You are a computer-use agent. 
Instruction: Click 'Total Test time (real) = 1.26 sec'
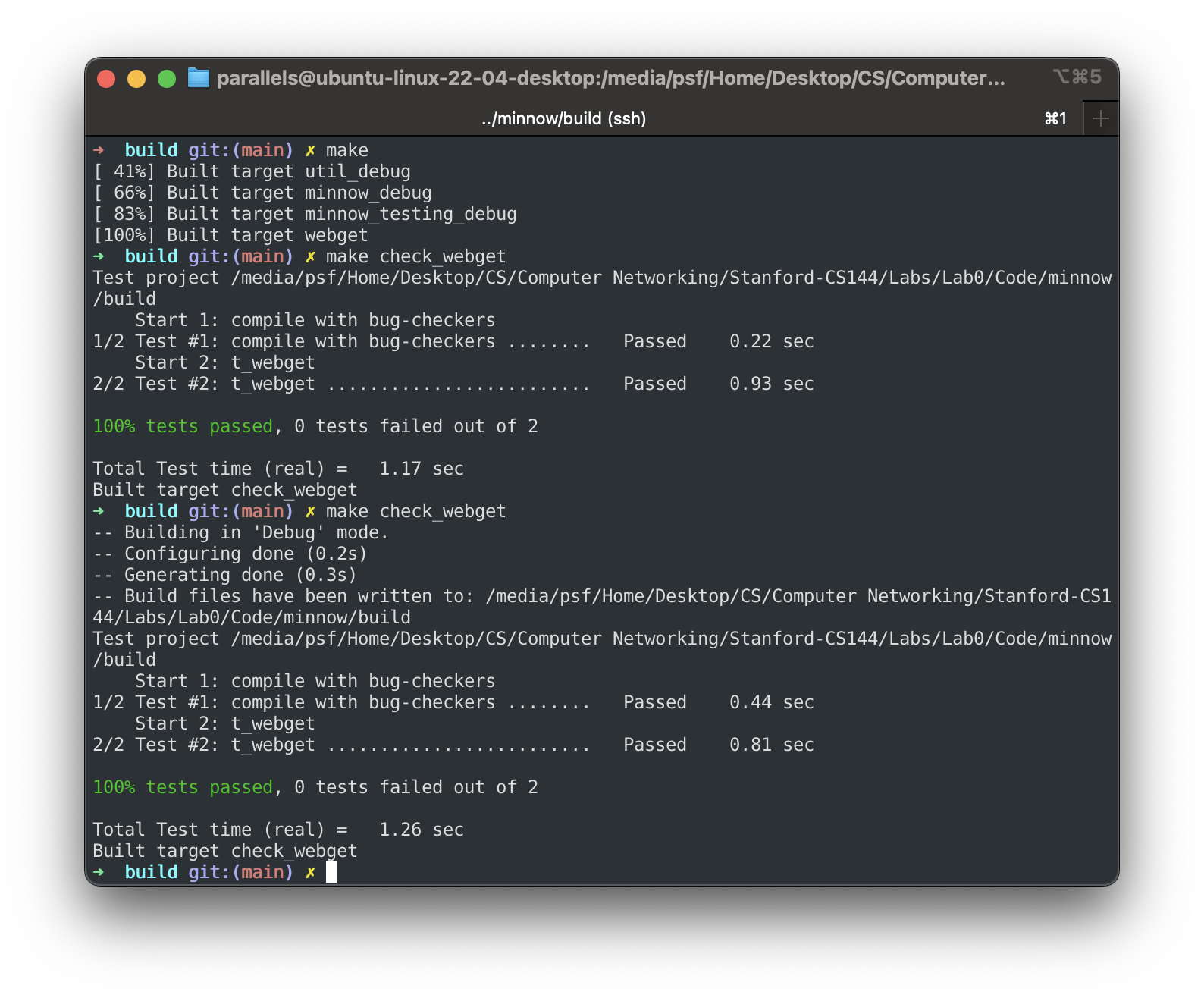pyautogui.click(x=278, y=830)
